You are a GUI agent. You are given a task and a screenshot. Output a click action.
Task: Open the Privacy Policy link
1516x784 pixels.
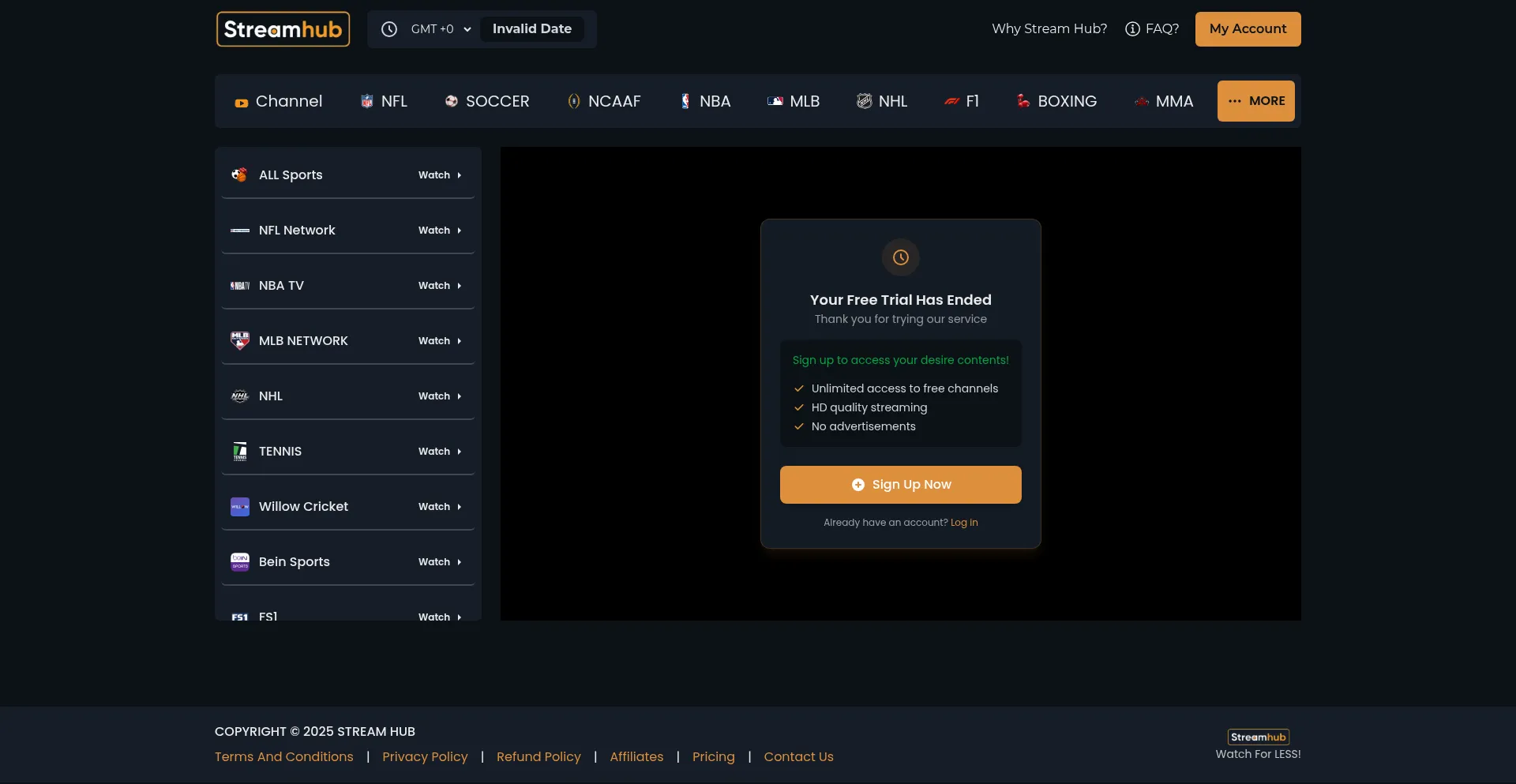tap(425, 756)
